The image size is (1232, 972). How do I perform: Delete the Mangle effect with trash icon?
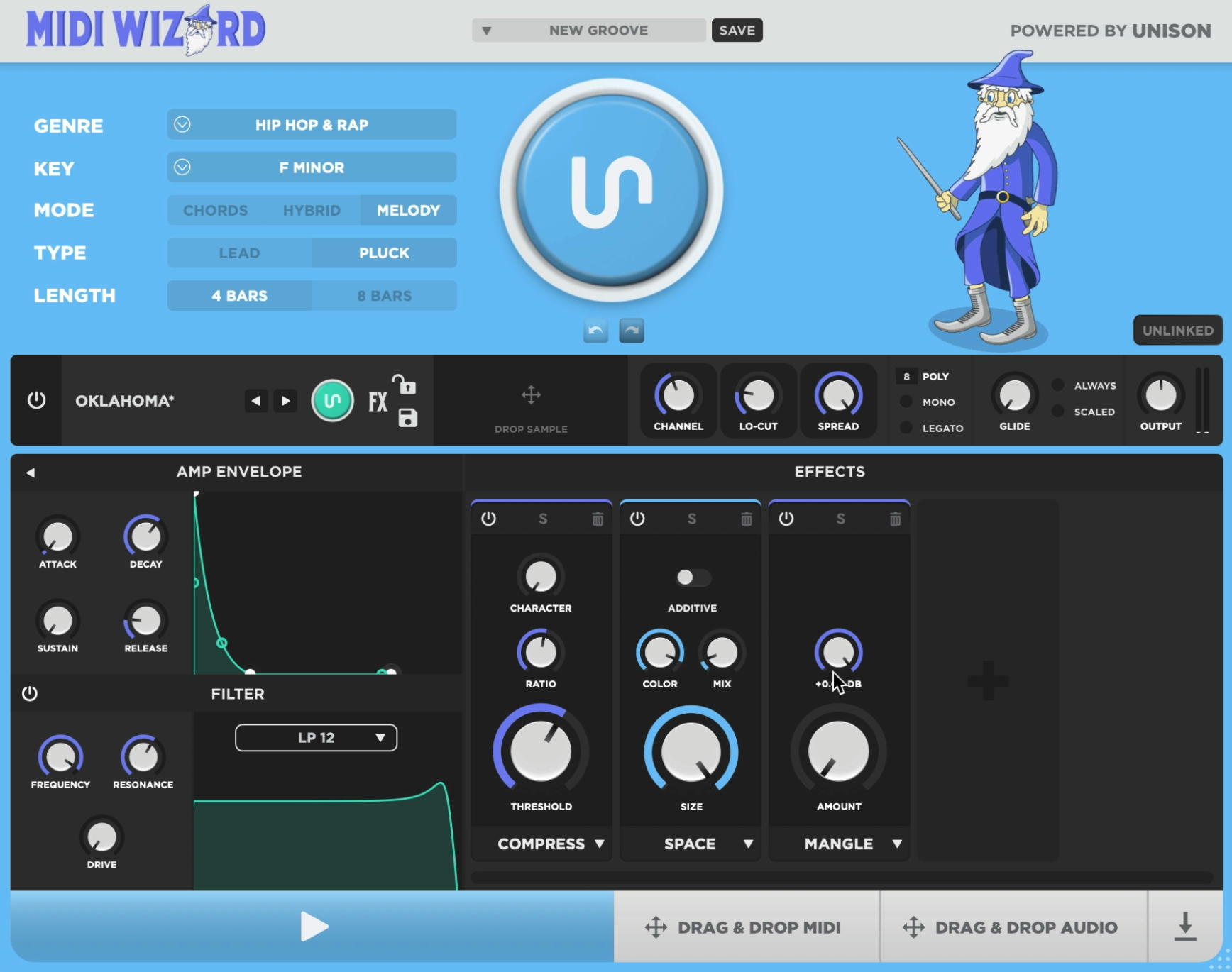[x=896, y=519]
